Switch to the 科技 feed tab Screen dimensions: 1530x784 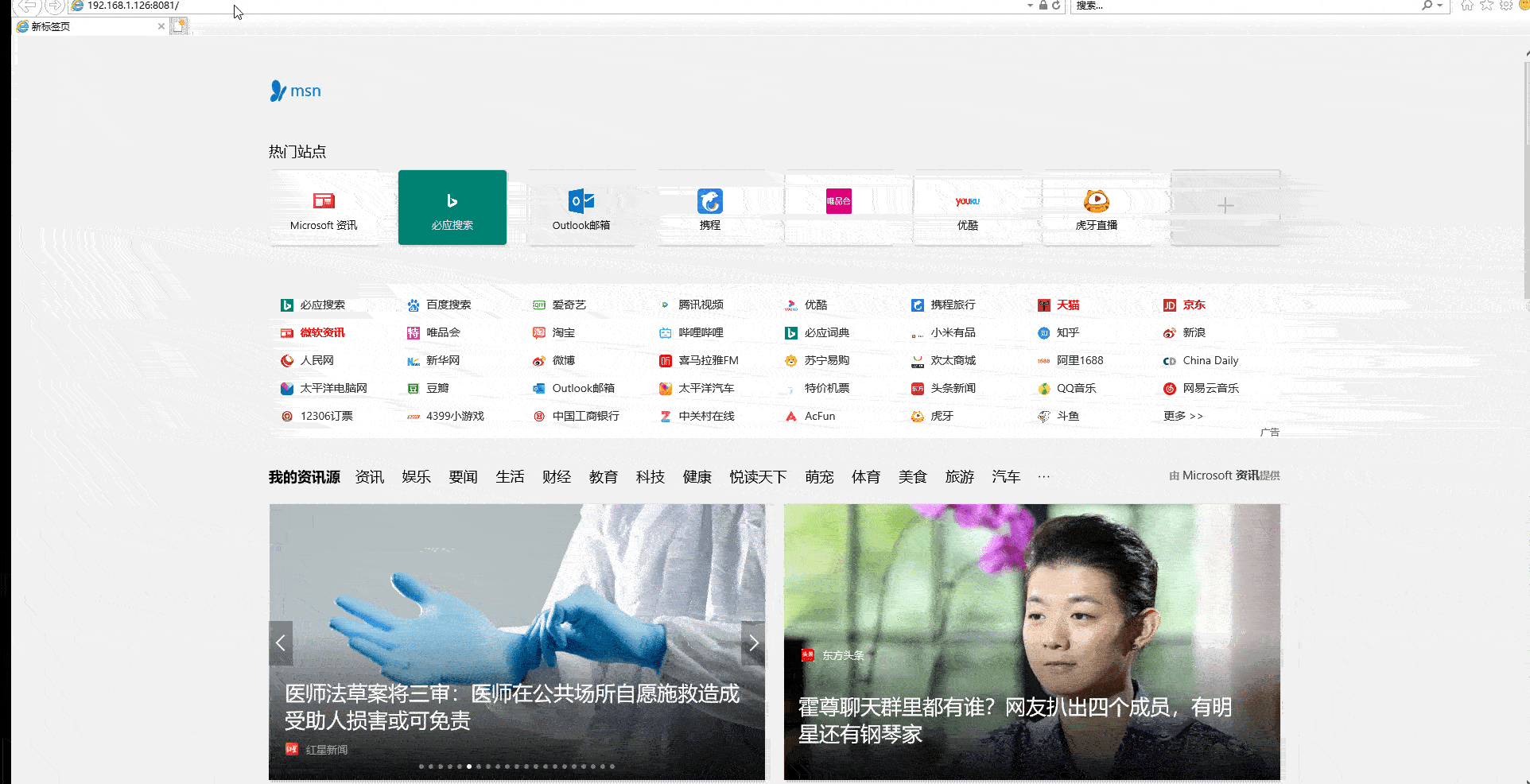(x=650, y=476)
